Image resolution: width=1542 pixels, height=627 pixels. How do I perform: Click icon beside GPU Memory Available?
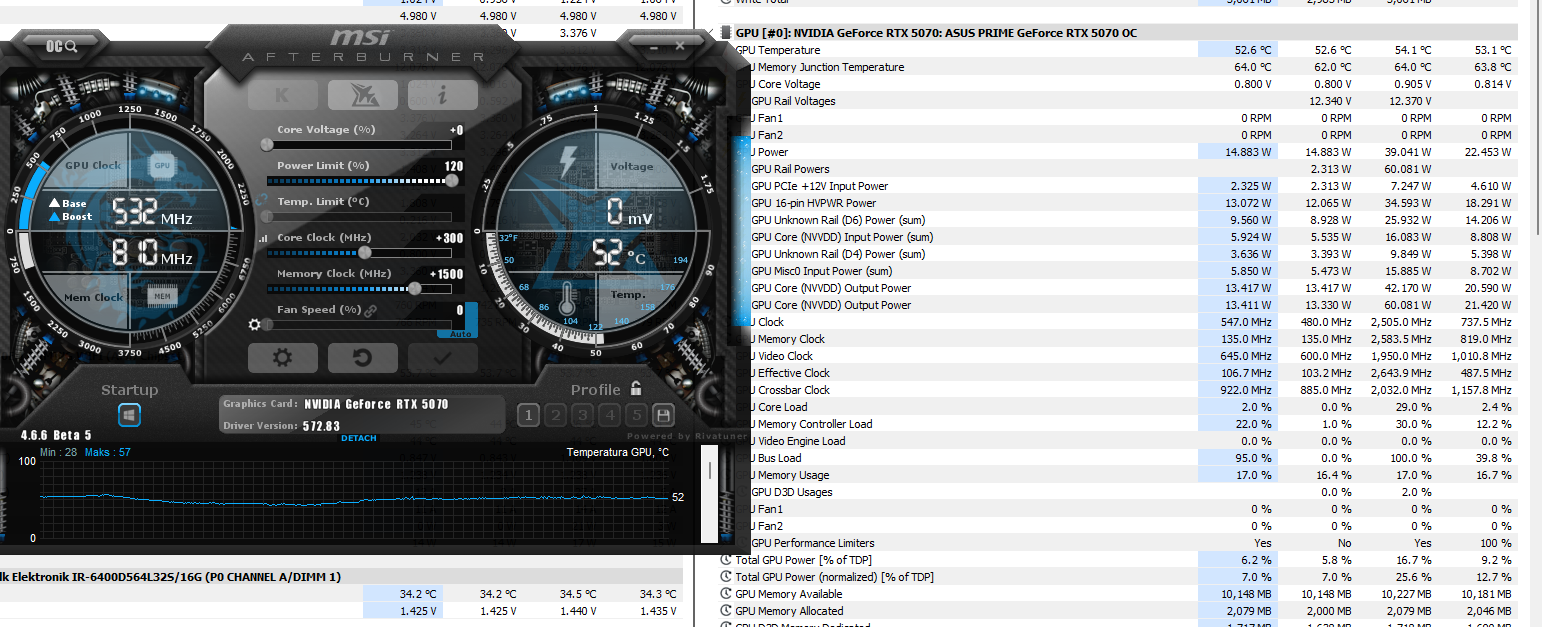click(726, 594)
